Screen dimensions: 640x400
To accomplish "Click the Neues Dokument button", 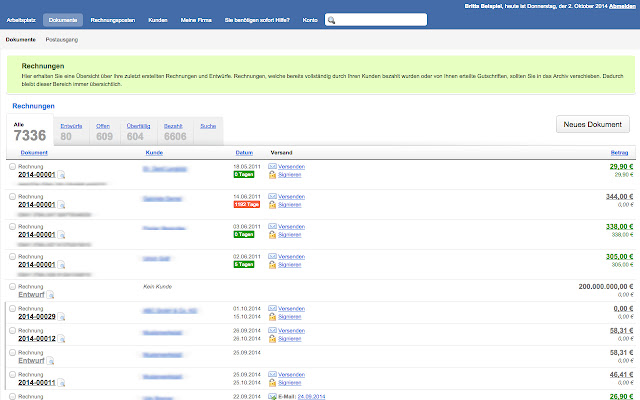I will [x=593, y=124].
